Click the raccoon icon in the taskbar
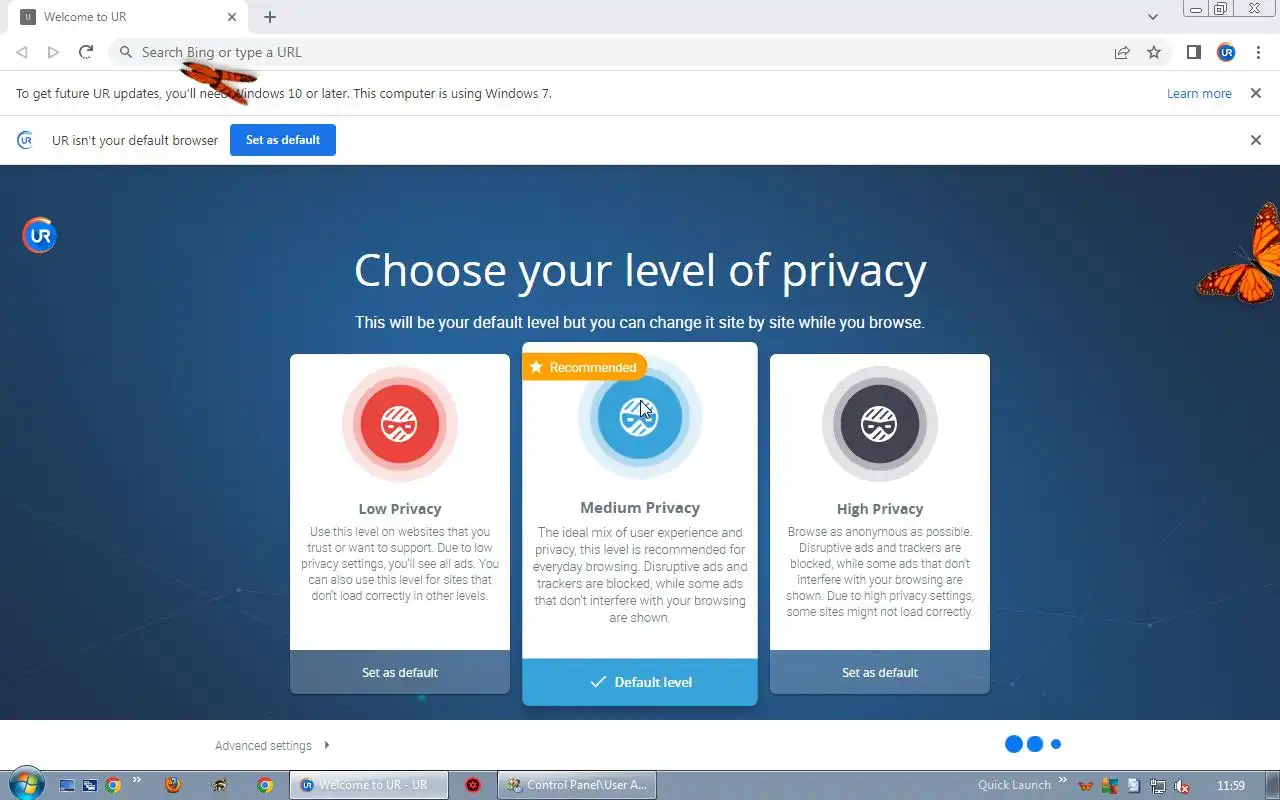This screenshot has width=1280, height=800. point(219,785)
